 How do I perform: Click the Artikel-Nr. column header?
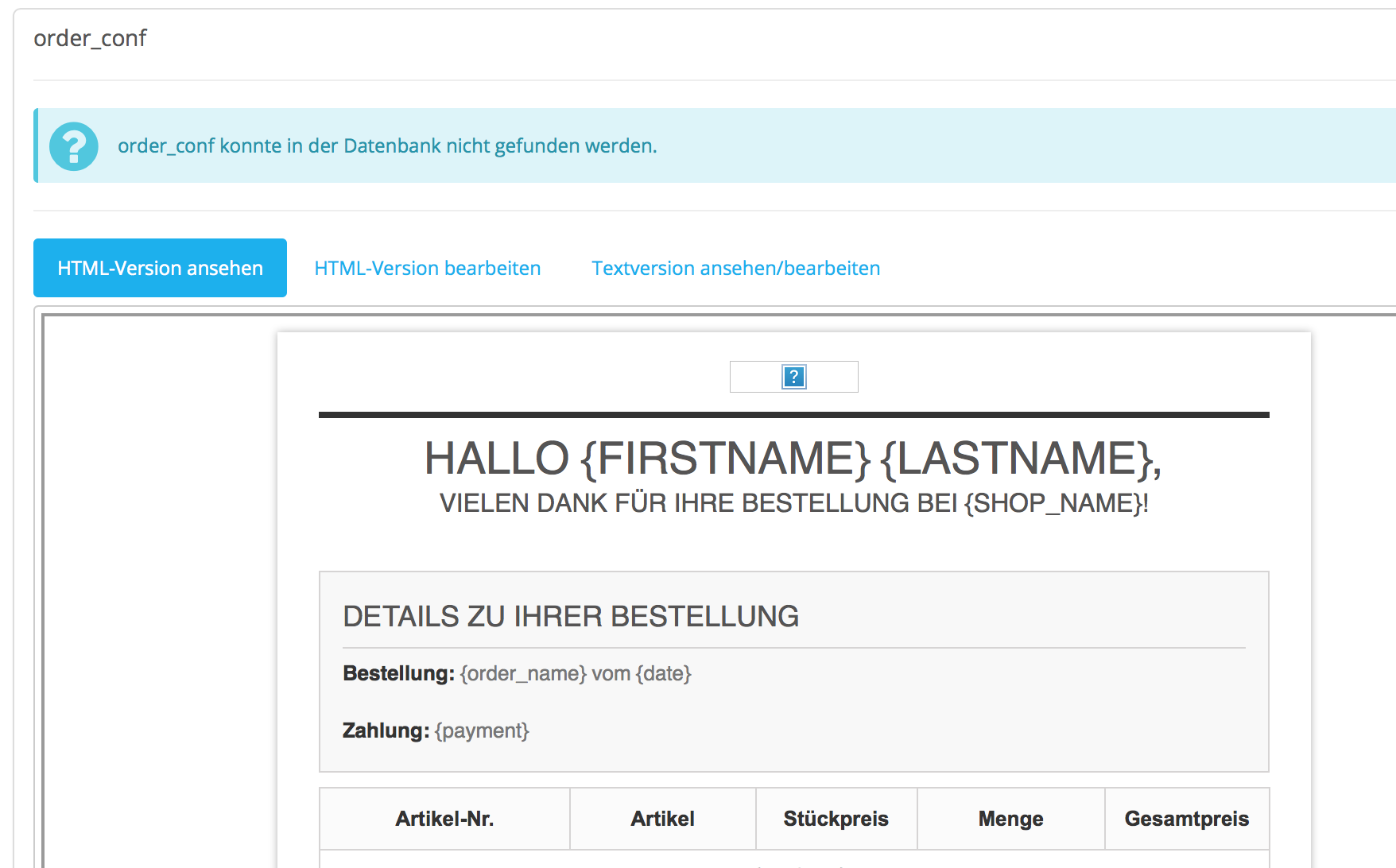pos(444,819)
